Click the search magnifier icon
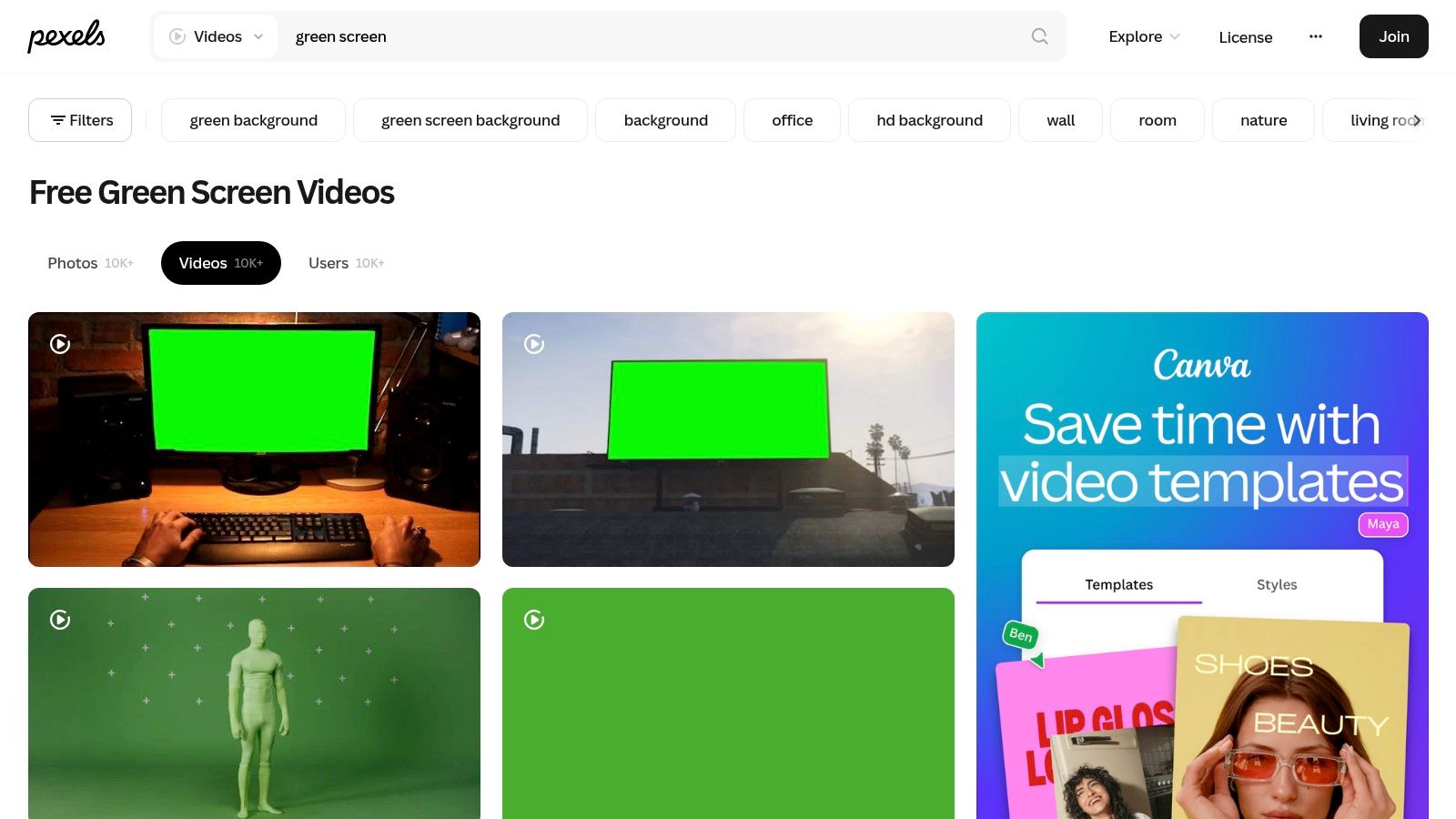 pos(1039,36)
